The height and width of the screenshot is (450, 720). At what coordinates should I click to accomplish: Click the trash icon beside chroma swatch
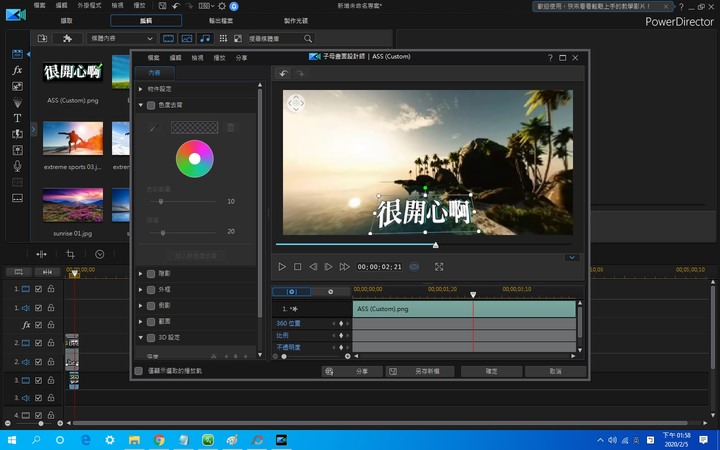coord(231,128)
